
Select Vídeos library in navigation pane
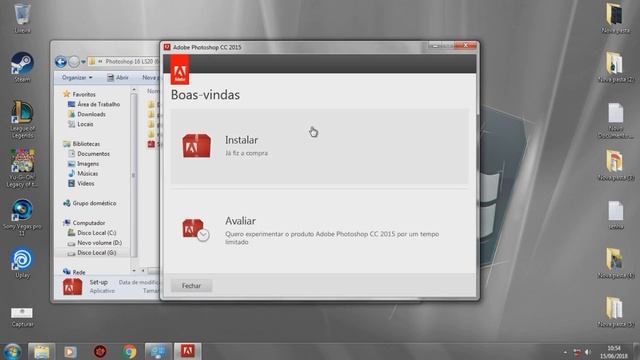tap(81, 183)
